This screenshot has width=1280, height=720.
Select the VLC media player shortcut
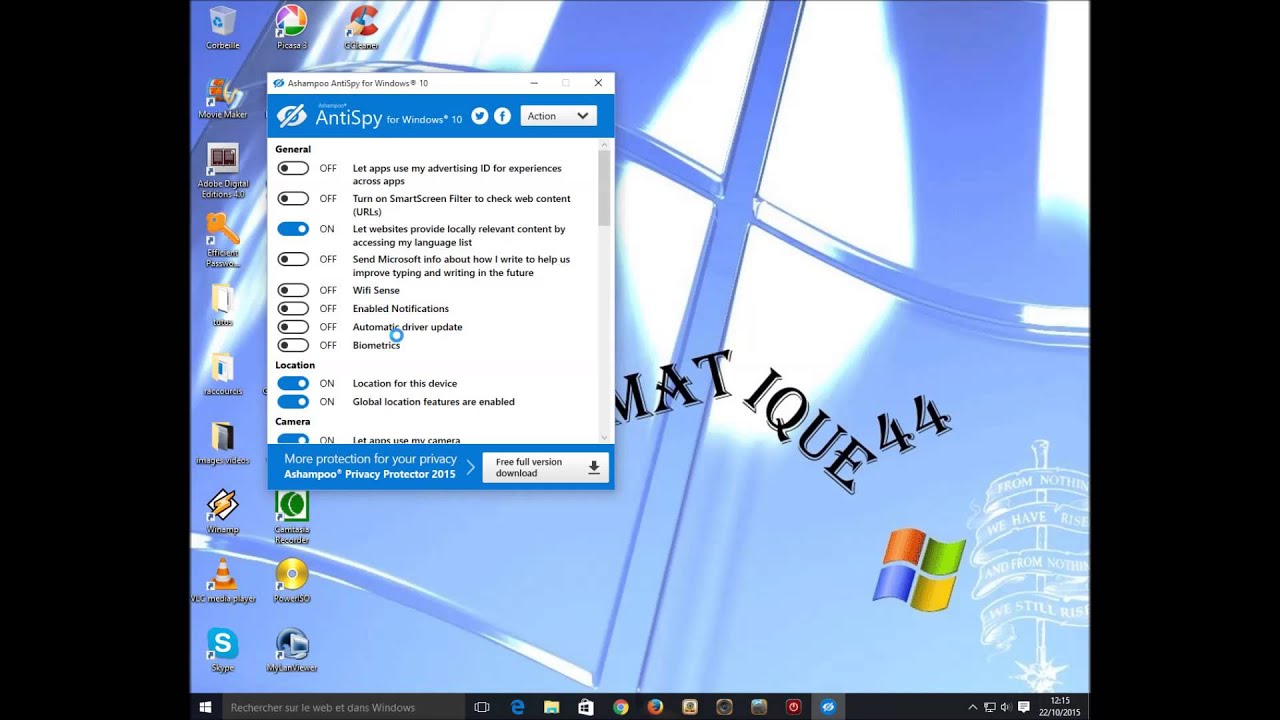[223, 581]
